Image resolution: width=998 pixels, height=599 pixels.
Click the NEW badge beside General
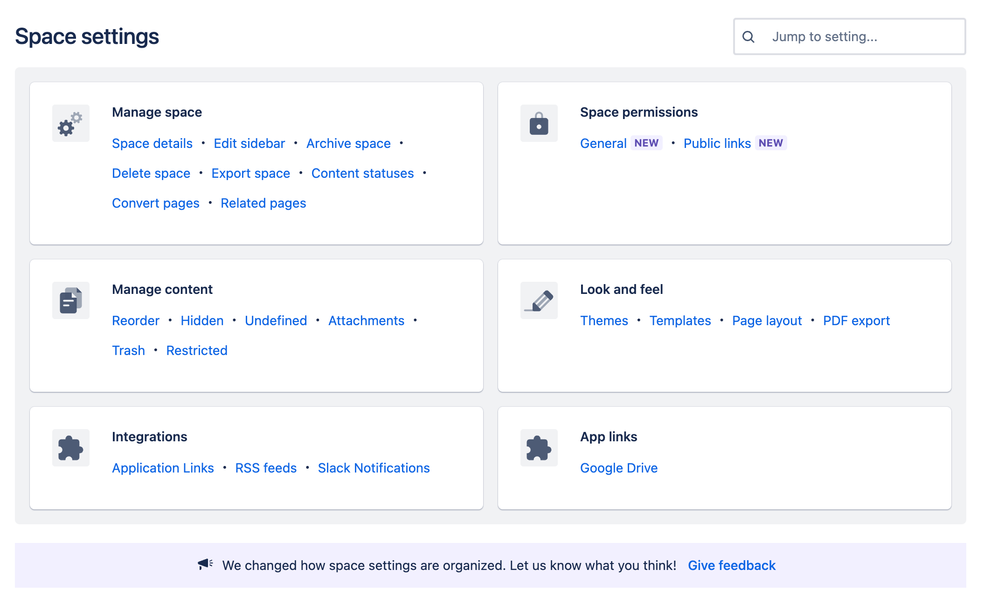tap(647, 143)
